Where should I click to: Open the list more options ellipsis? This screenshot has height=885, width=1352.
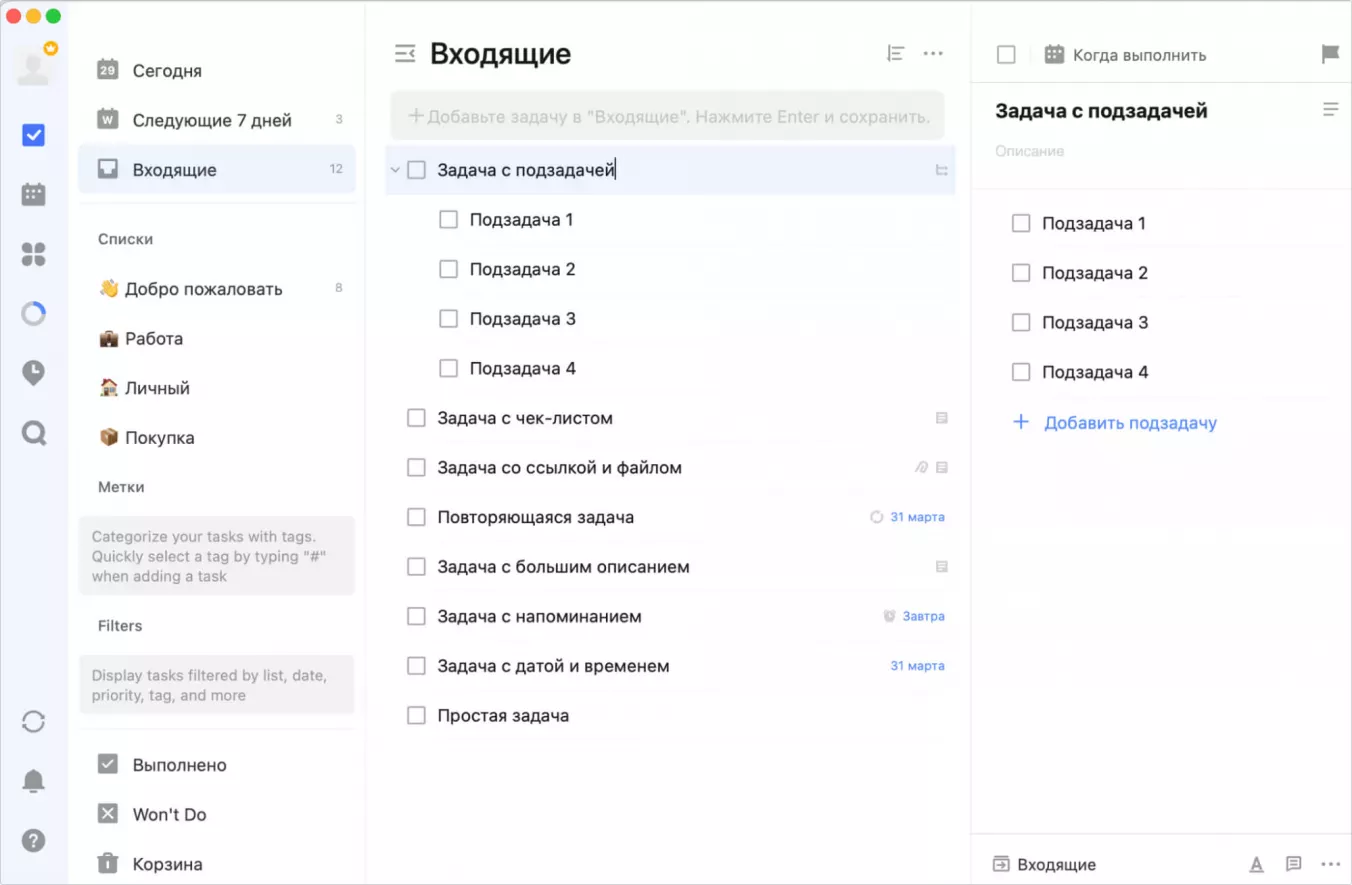(933, 54)
